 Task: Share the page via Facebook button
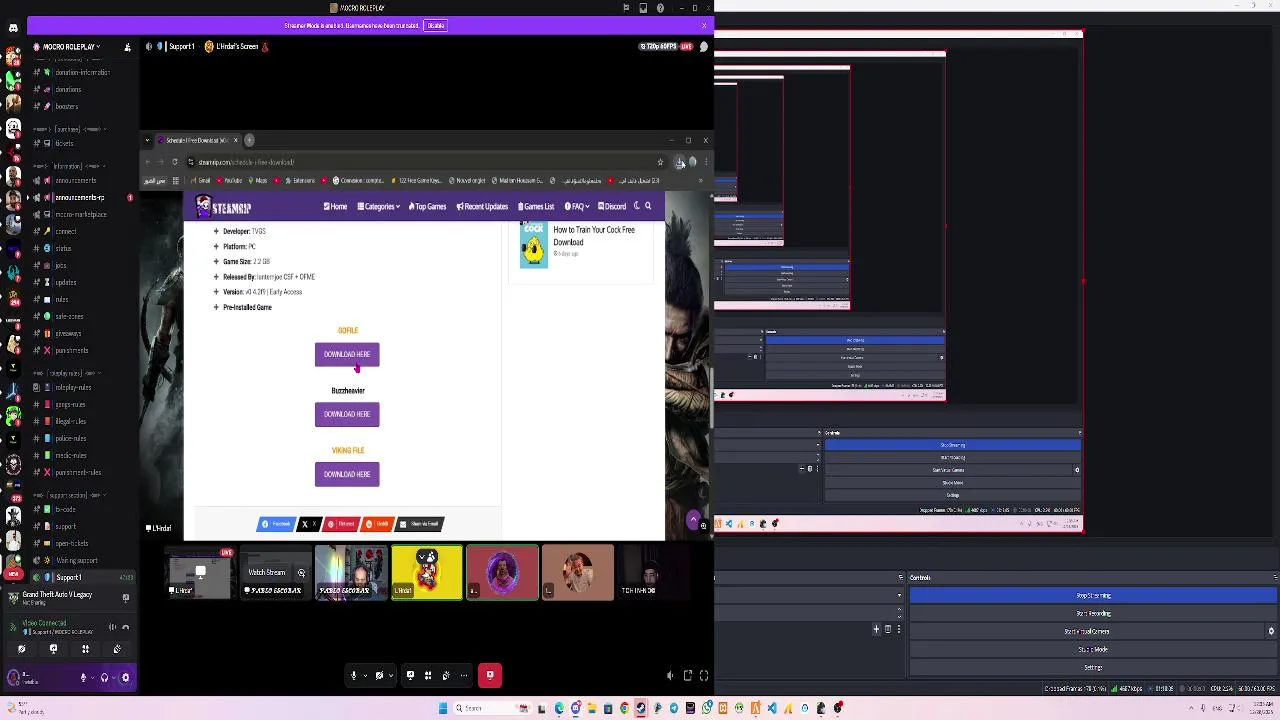[276, 524]
